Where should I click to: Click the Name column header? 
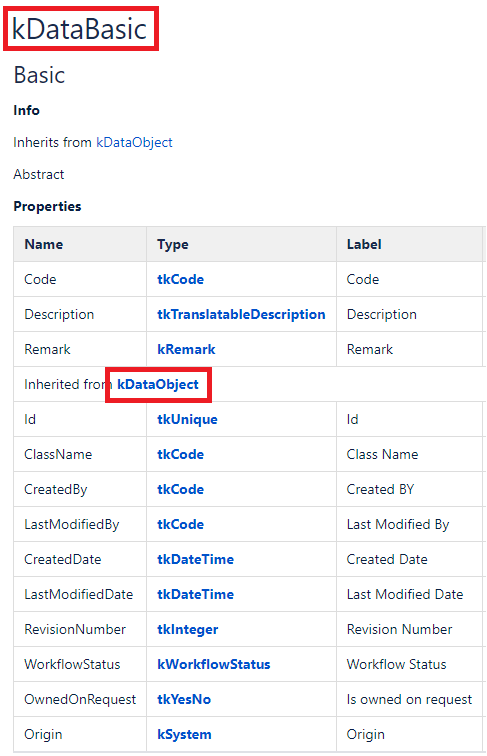tap(44, 244)
